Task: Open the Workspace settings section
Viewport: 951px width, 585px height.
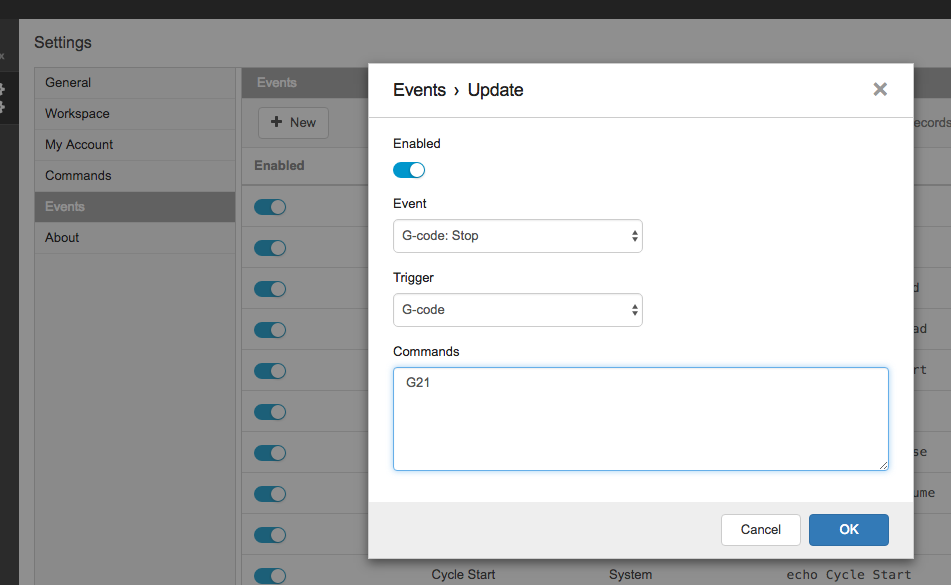Action: pyautogui.click(x=77, y=114)
